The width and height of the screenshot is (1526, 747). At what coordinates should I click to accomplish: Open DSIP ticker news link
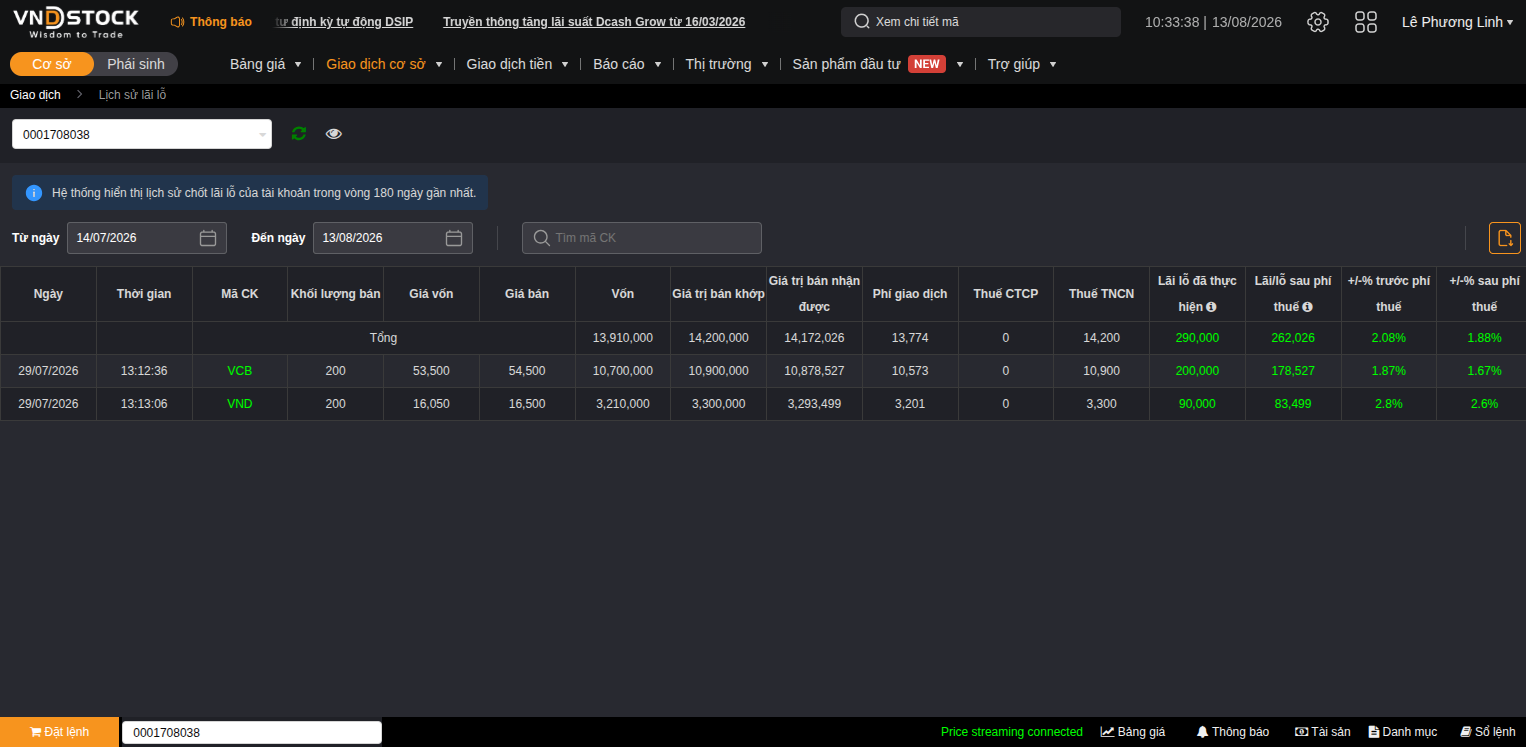point(344,22)
